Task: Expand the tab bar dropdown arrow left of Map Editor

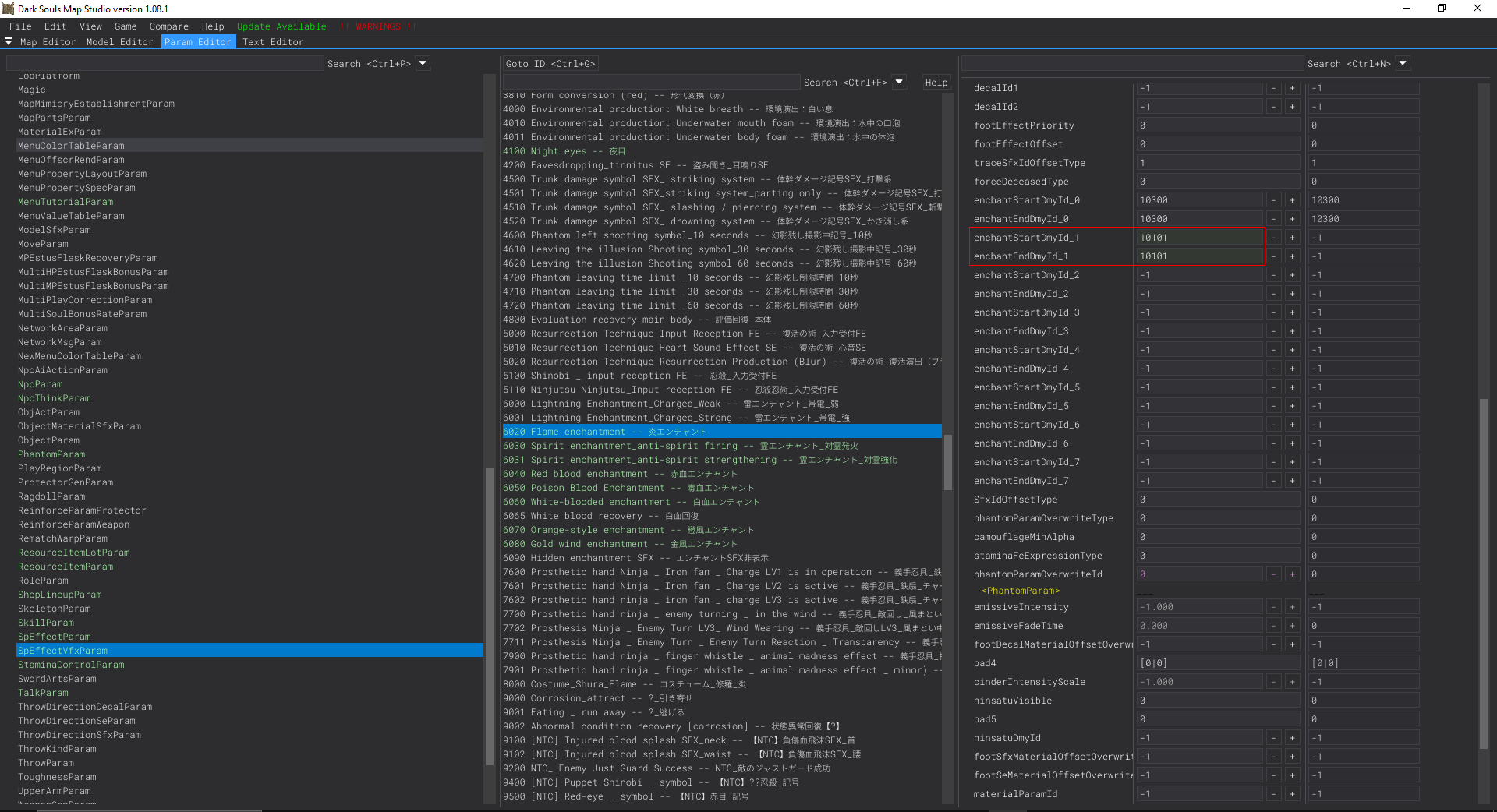Action: point(9,41)
